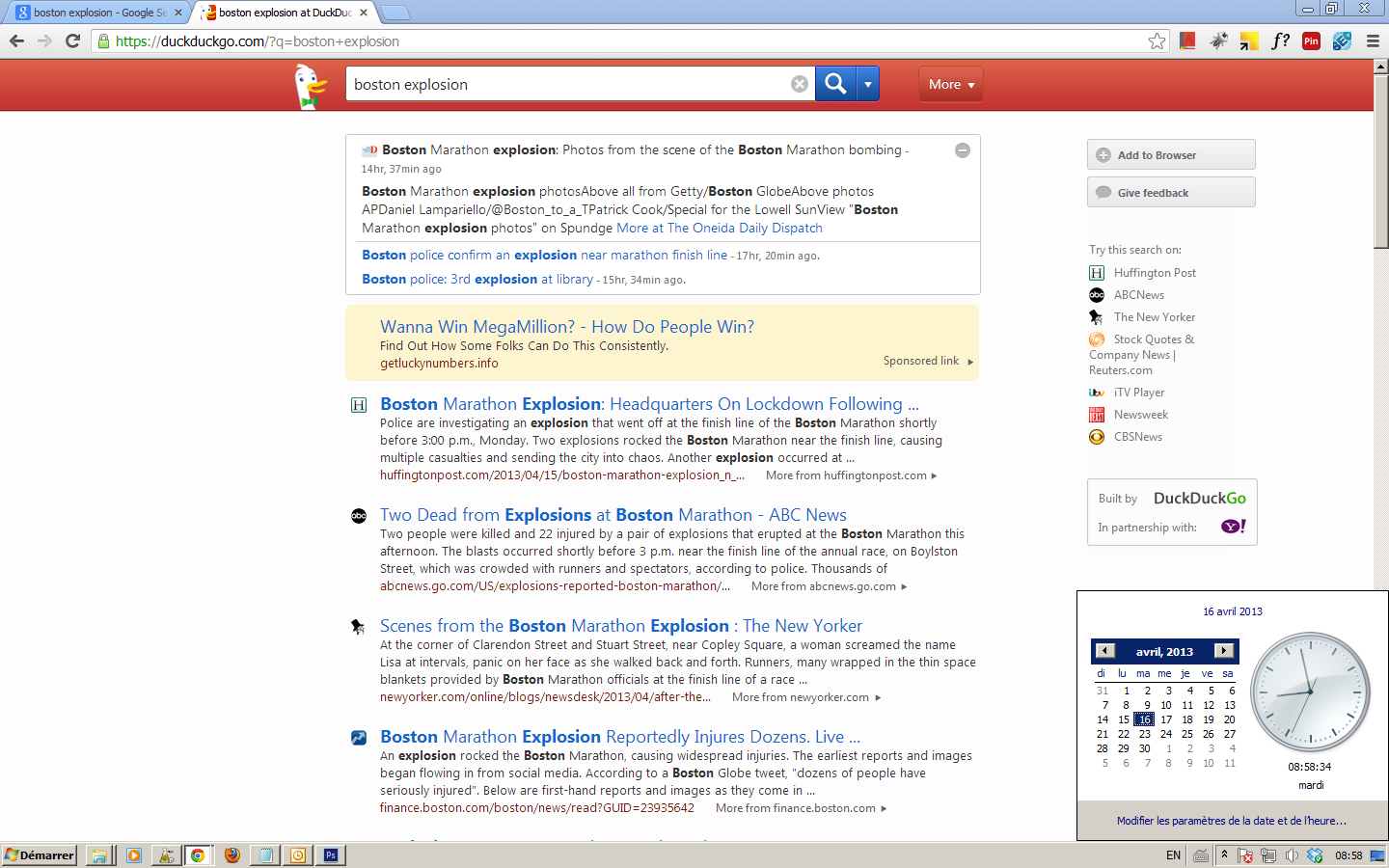This screenshot has height=868, width=1389.
Task: Go to next month in the calendar
Action: (1223, 651)
